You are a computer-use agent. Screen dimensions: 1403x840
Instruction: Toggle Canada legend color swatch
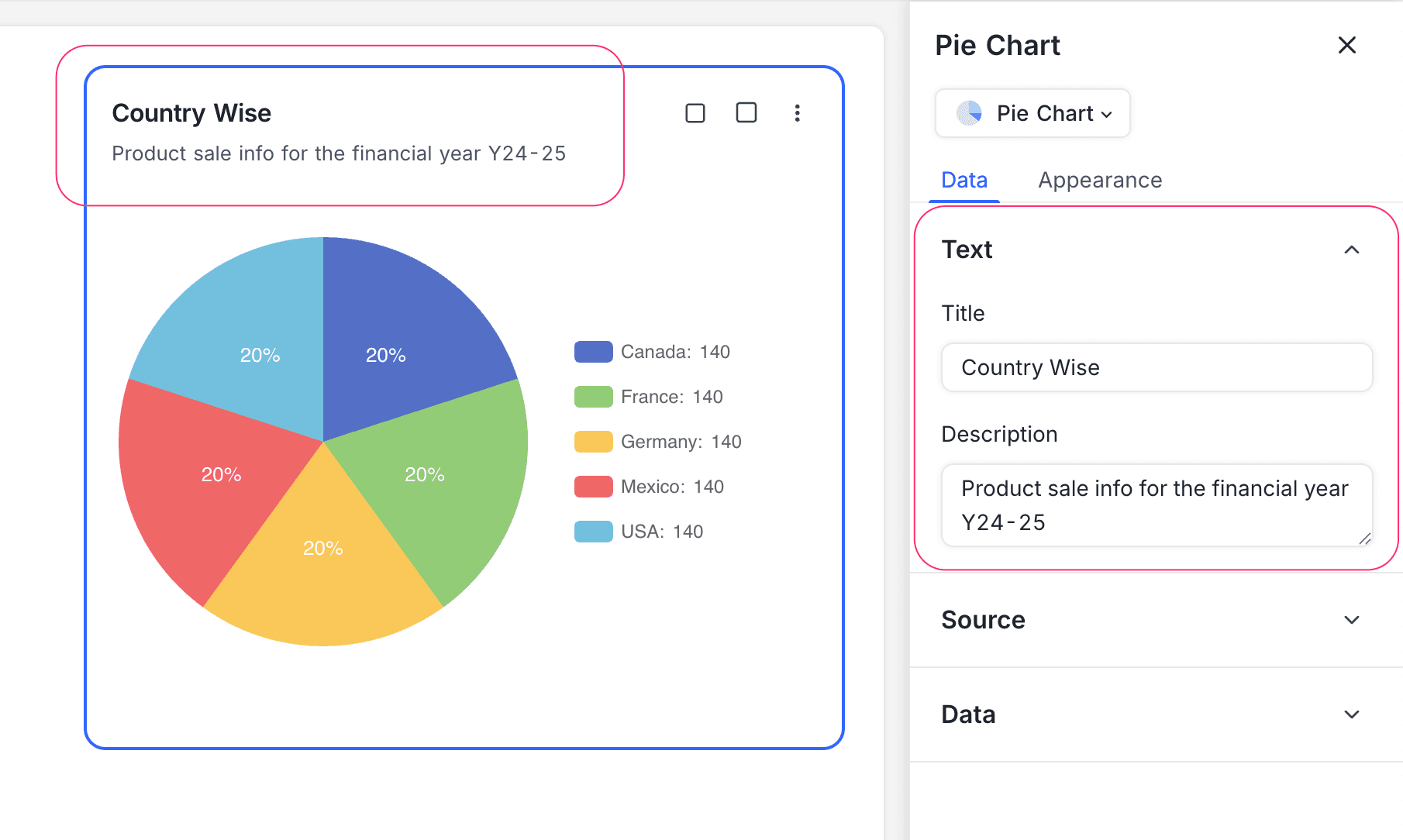(x=593, y=352)
